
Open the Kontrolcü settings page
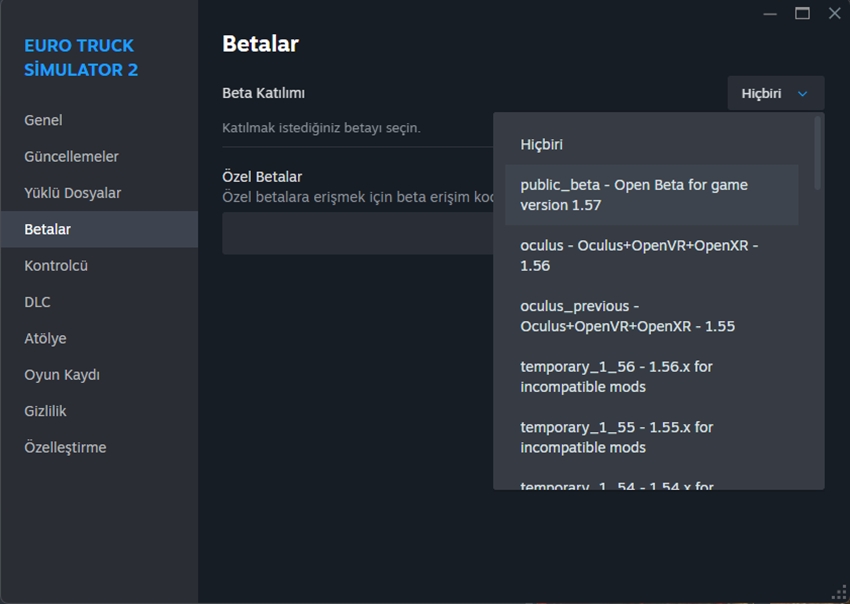56,265
